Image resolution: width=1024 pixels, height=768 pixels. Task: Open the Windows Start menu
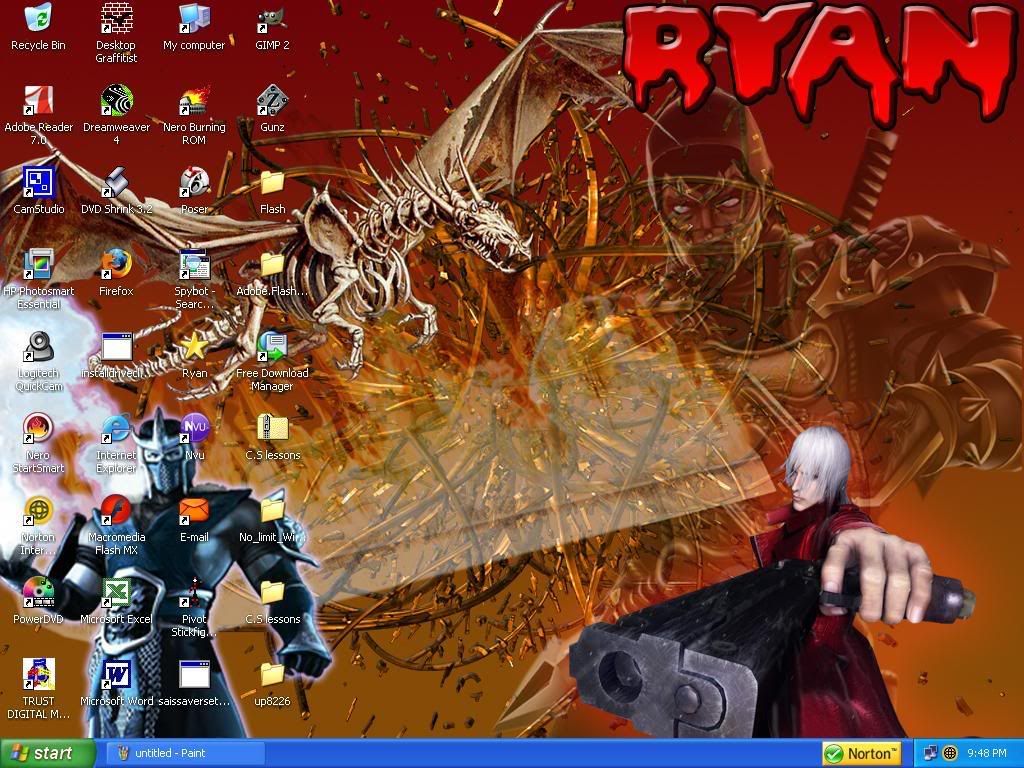(48, 753)
